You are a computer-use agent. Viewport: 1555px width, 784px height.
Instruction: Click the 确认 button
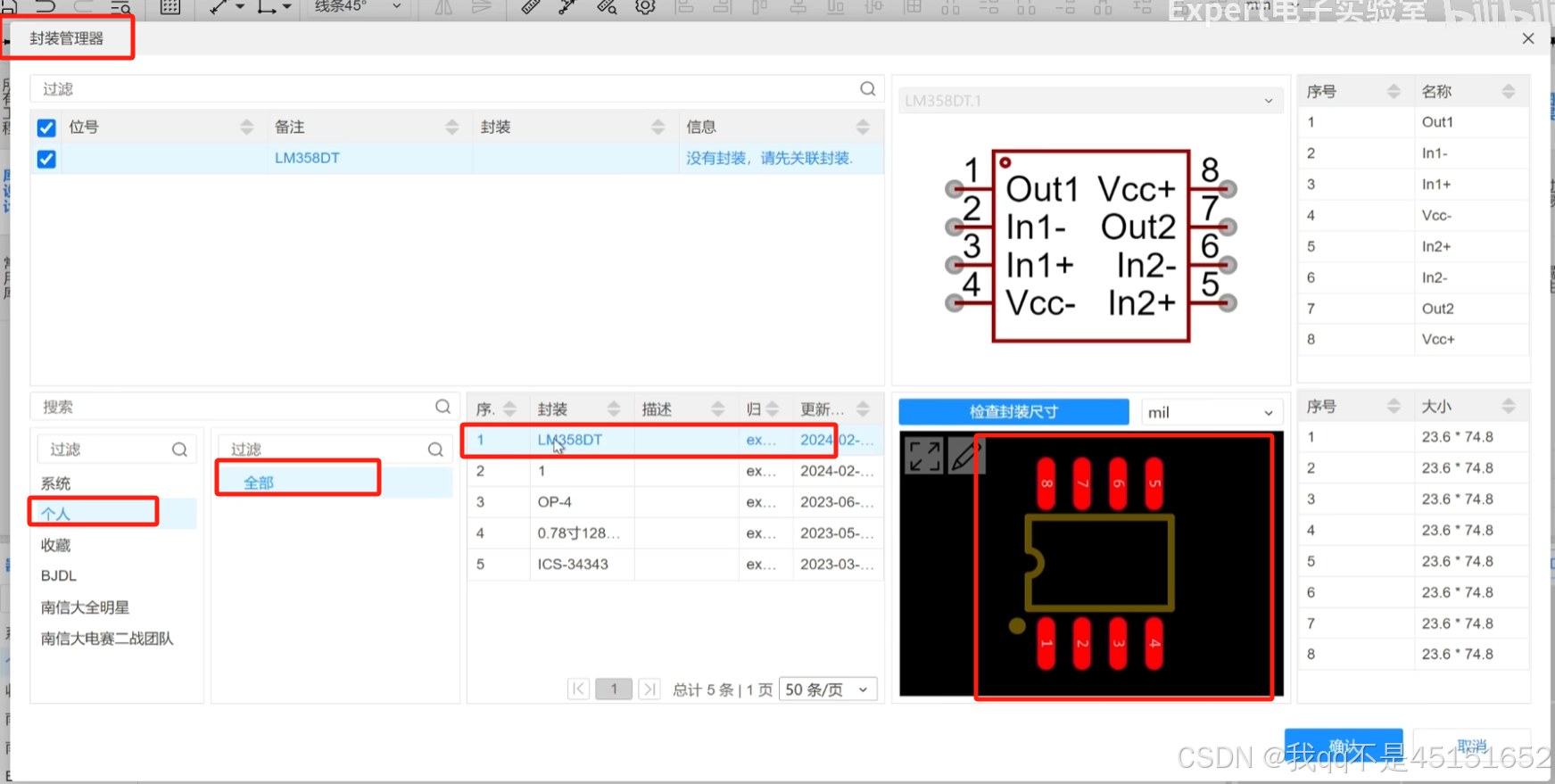click(1344, 747)
